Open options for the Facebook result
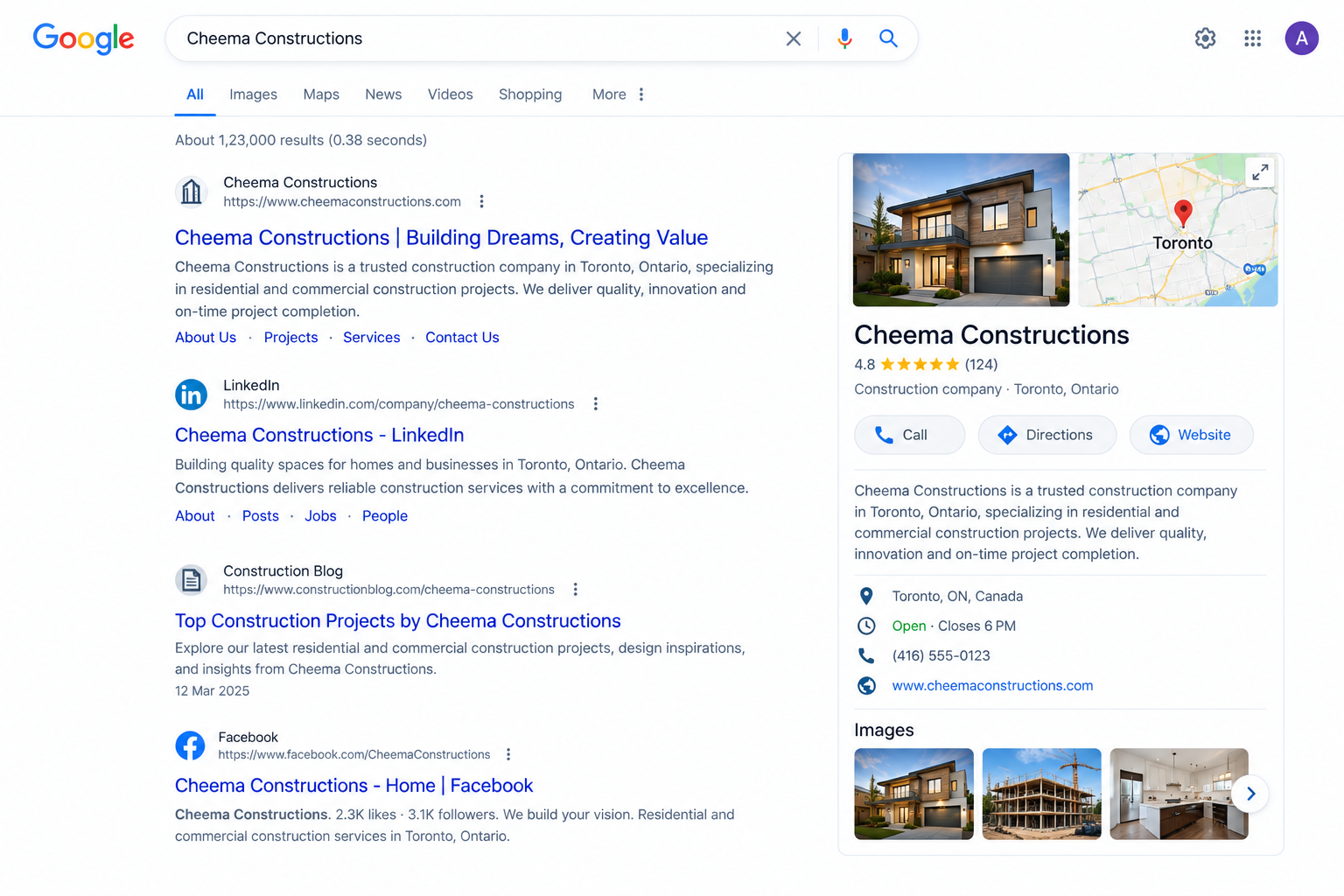Screen dimensions: 1344x896 tap(508, 754)
